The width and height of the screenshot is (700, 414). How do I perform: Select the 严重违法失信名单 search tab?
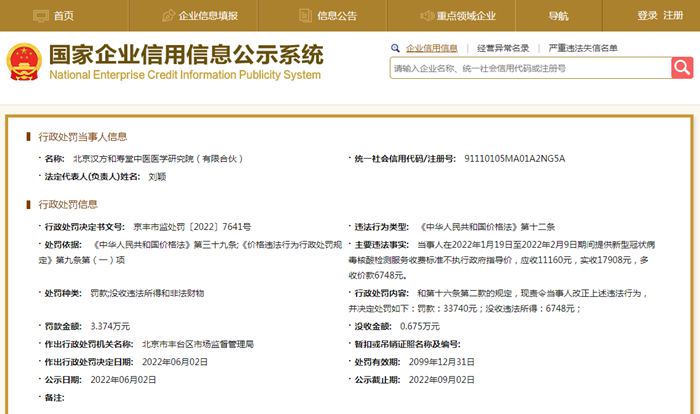(583, 48)
